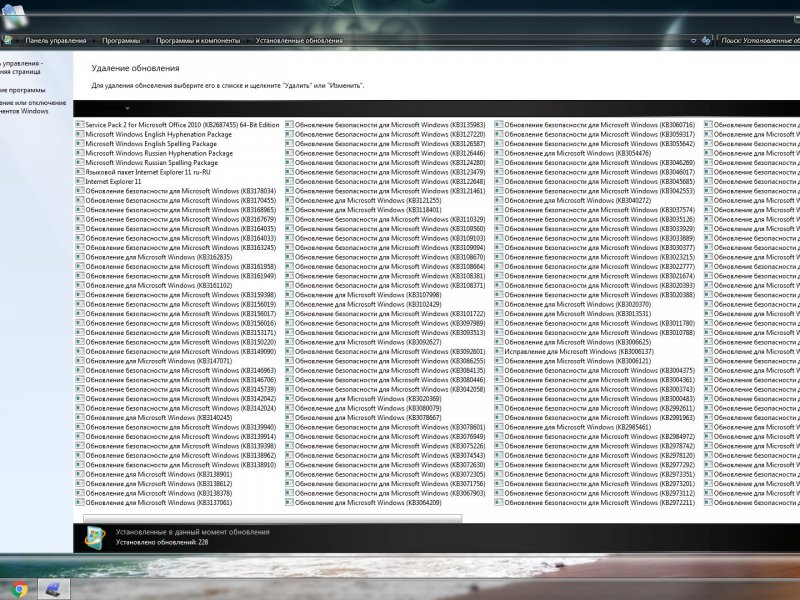Click the icon next to update KB3137061
800x600 pixels.
pyautogui.click(x=80, y=503)
